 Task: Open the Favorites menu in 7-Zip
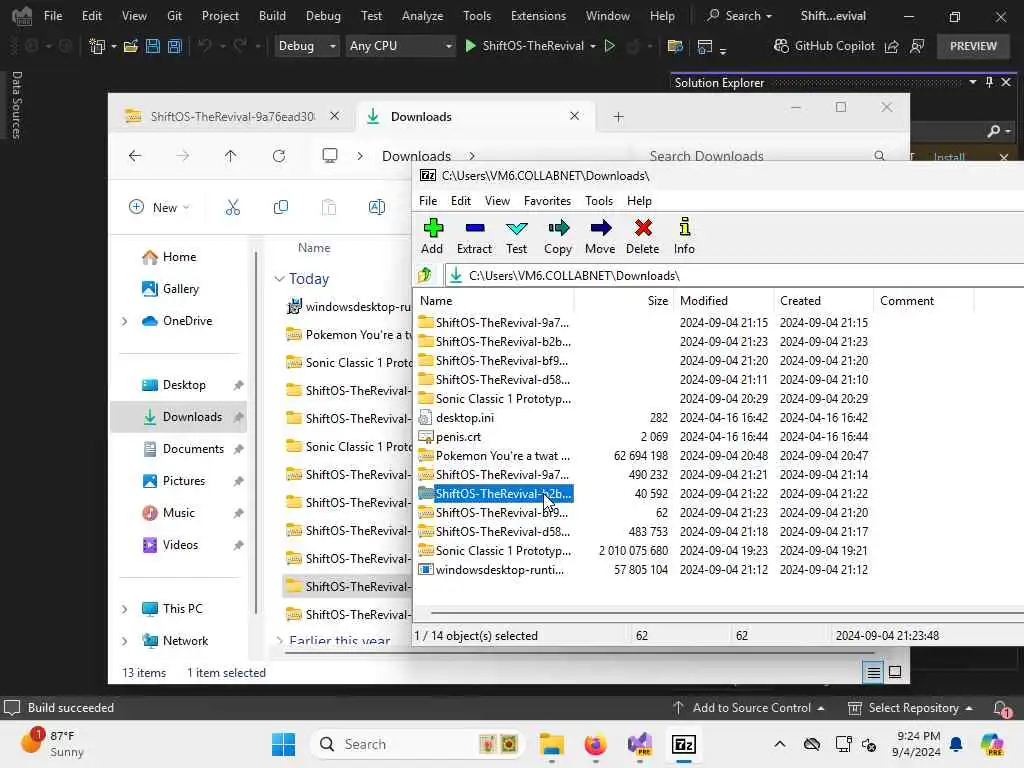pos(547,200)
